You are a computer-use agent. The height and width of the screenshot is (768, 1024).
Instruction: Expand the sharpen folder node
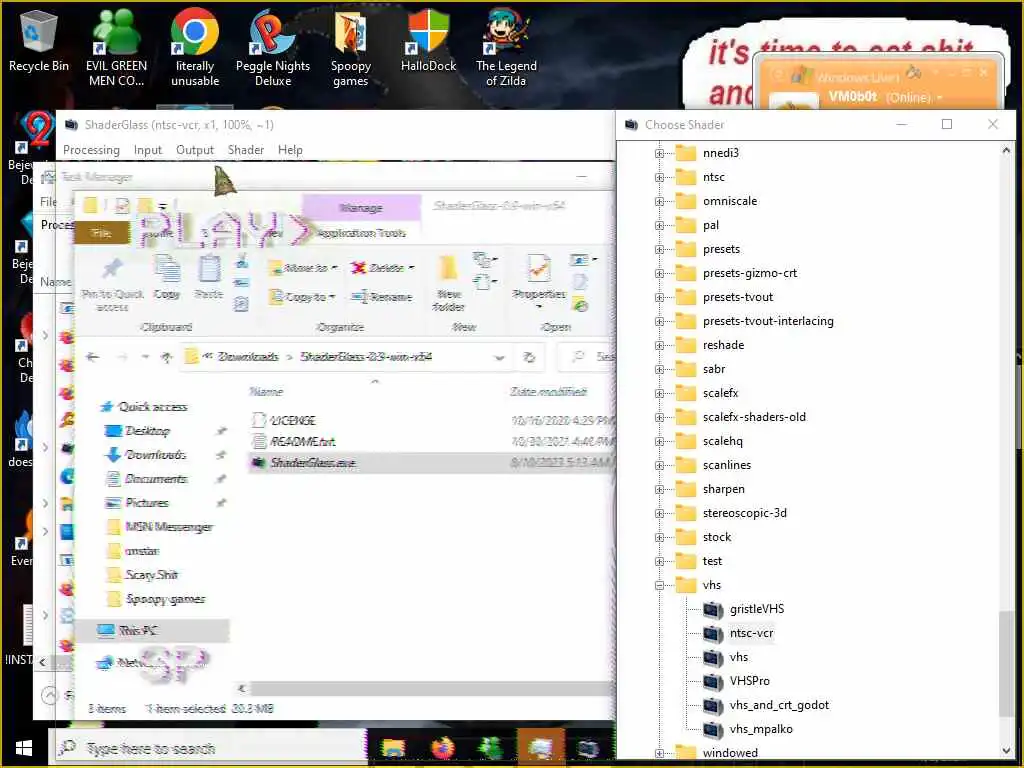pyautogui.click(x=659, y=490)
